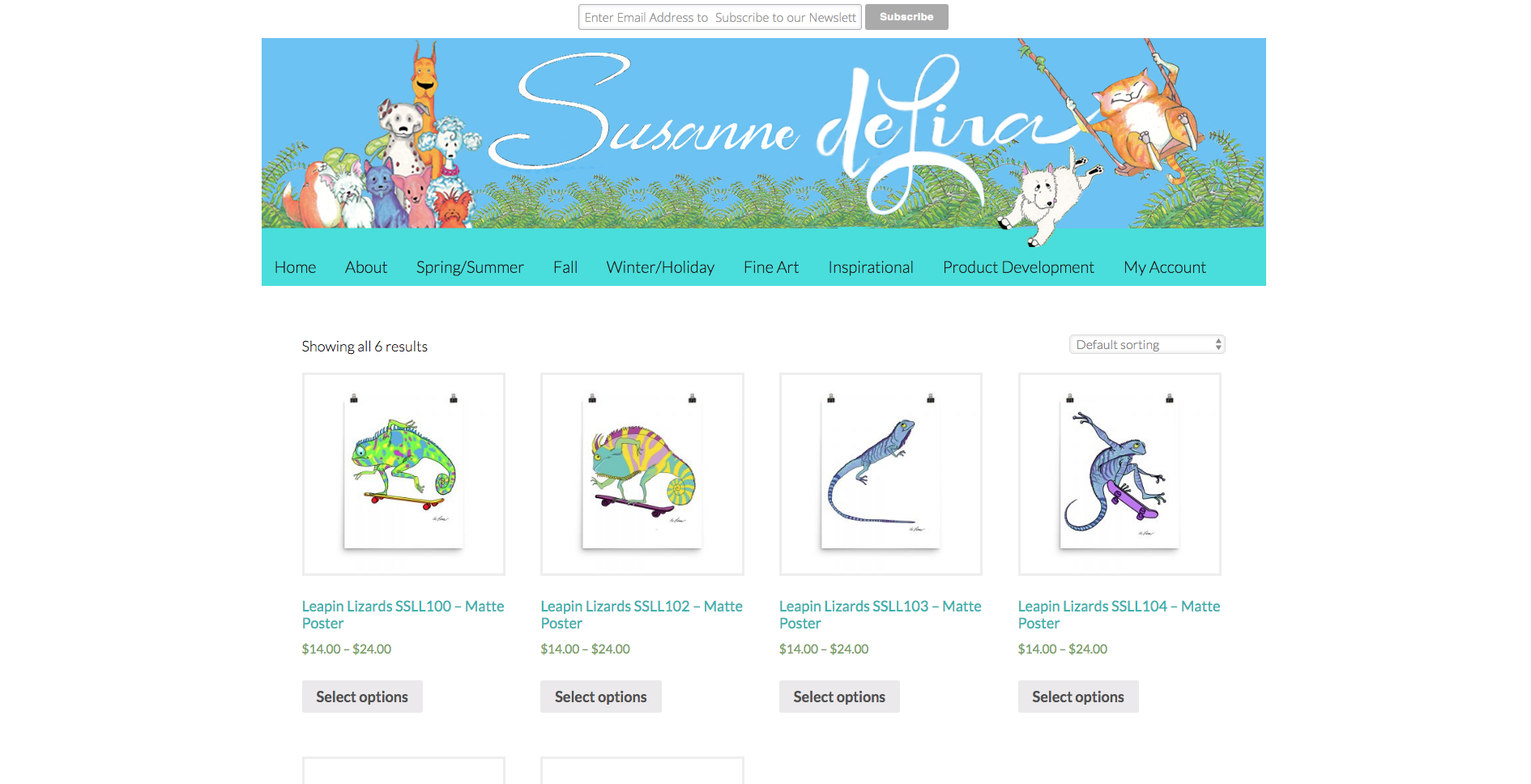This screenshot has height=784, width=1531.
Task: Go to My Account
Action: [1165, 267]
